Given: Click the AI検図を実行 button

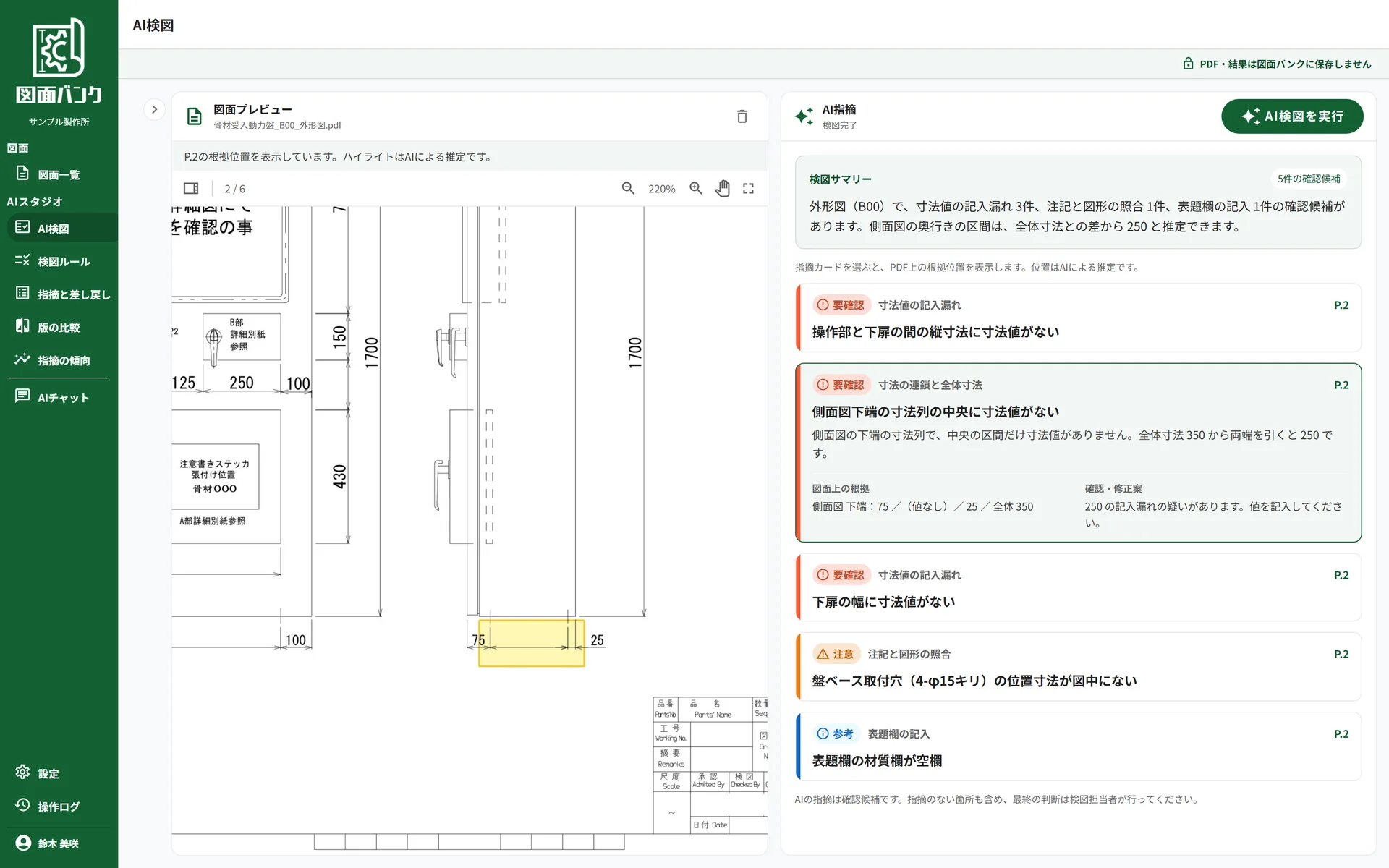Looking at the screenshot, I should tap(1292, 116).
